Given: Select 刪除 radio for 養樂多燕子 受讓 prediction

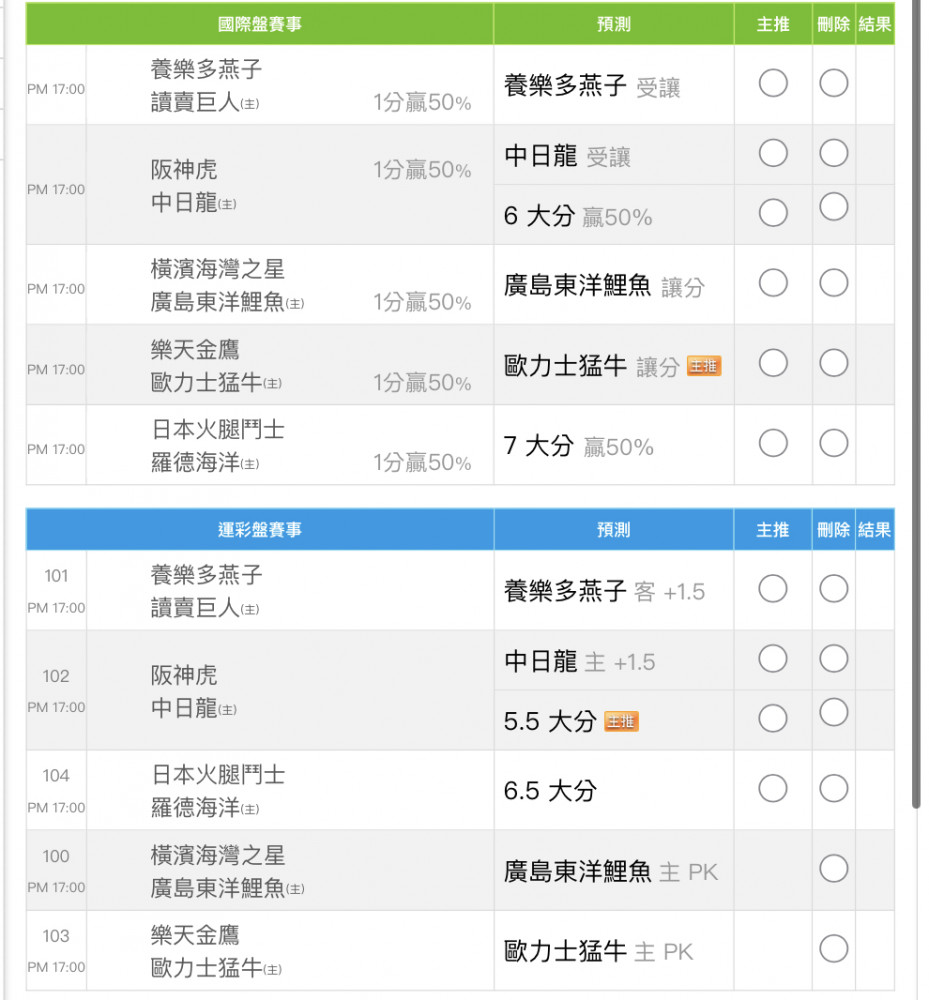Looking at the screenshot, I should coord(834,82).
